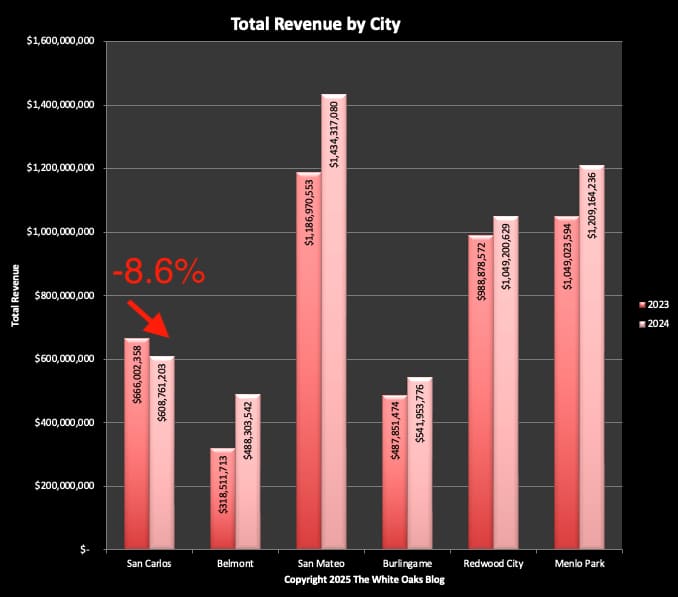Screen dimensions: 678x597
Task: Select the -8.6% annotation text
Action: point(158,271)
